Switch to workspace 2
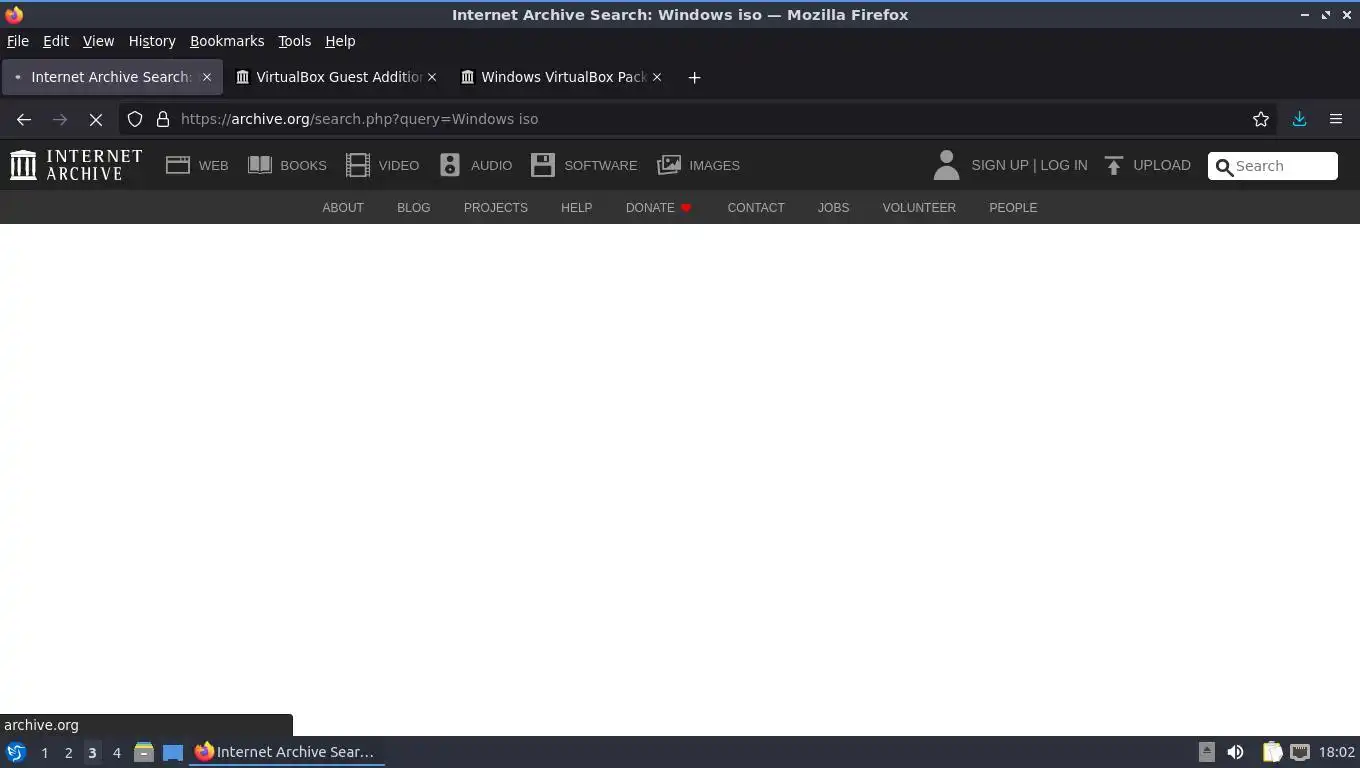The width and height of the screenshot is (1360, 768). [68, 752]
